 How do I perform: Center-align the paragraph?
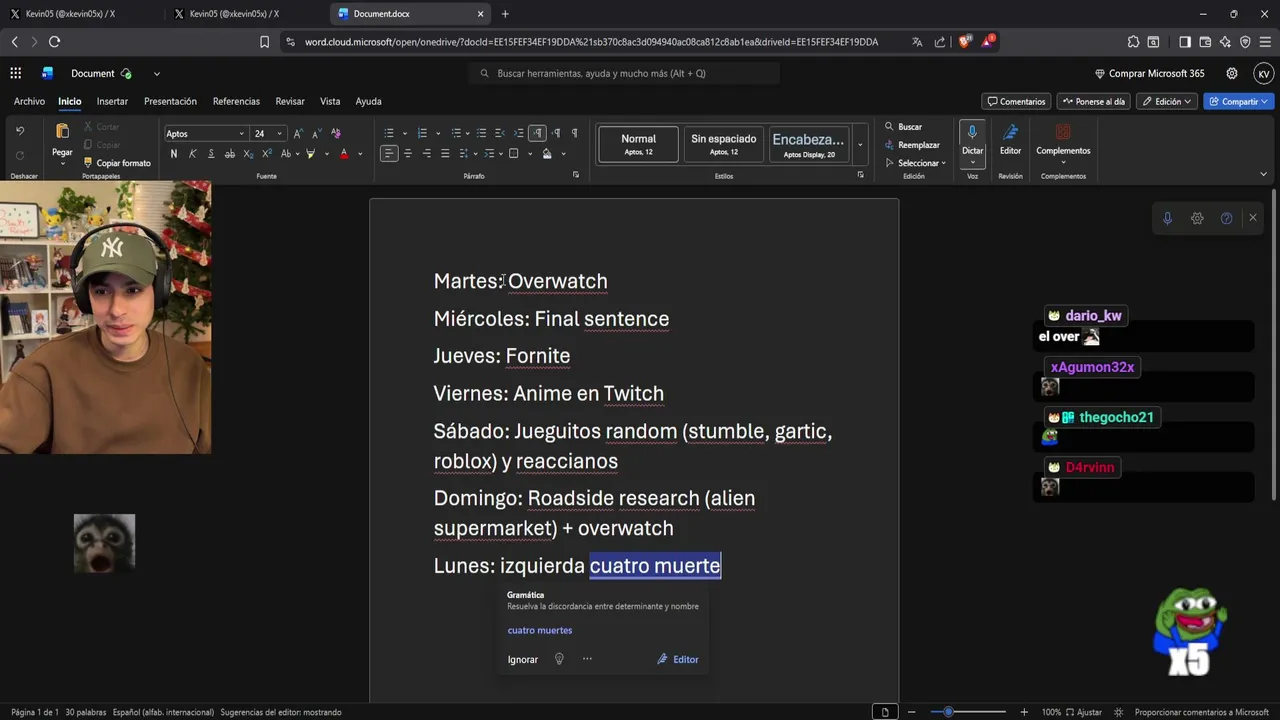point(408,154)
